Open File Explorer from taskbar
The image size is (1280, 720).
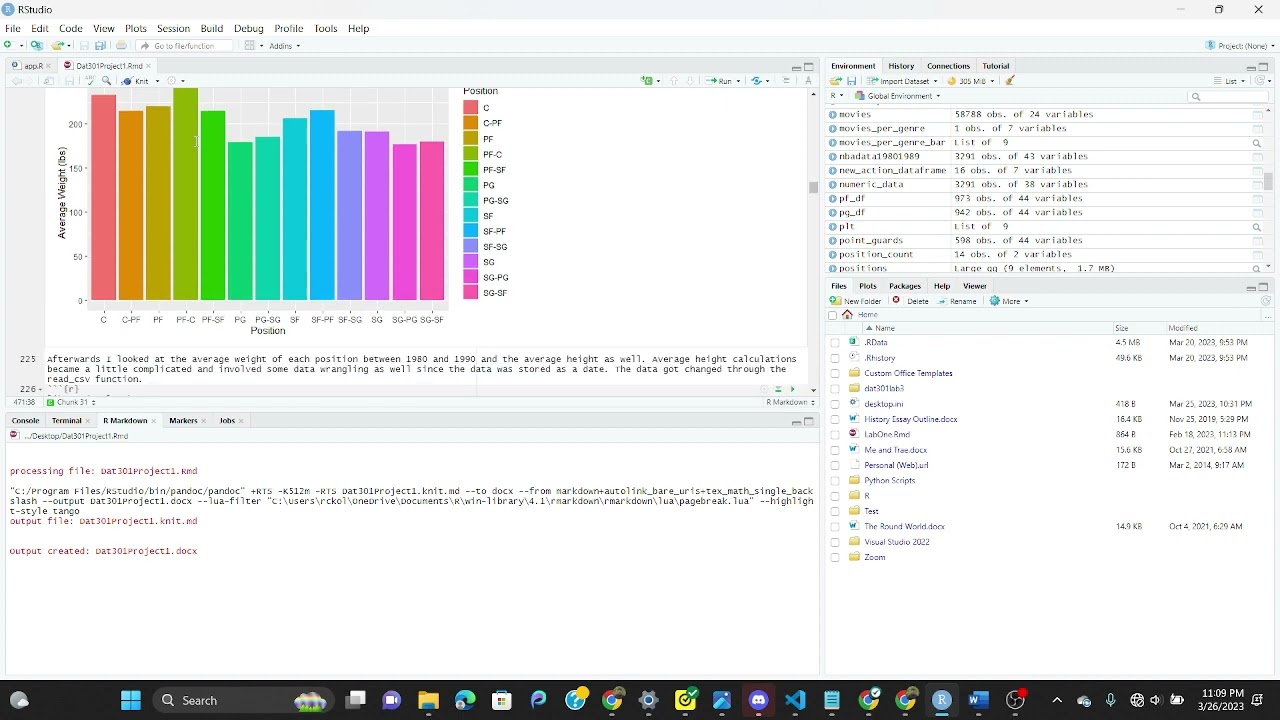(428, 700)
